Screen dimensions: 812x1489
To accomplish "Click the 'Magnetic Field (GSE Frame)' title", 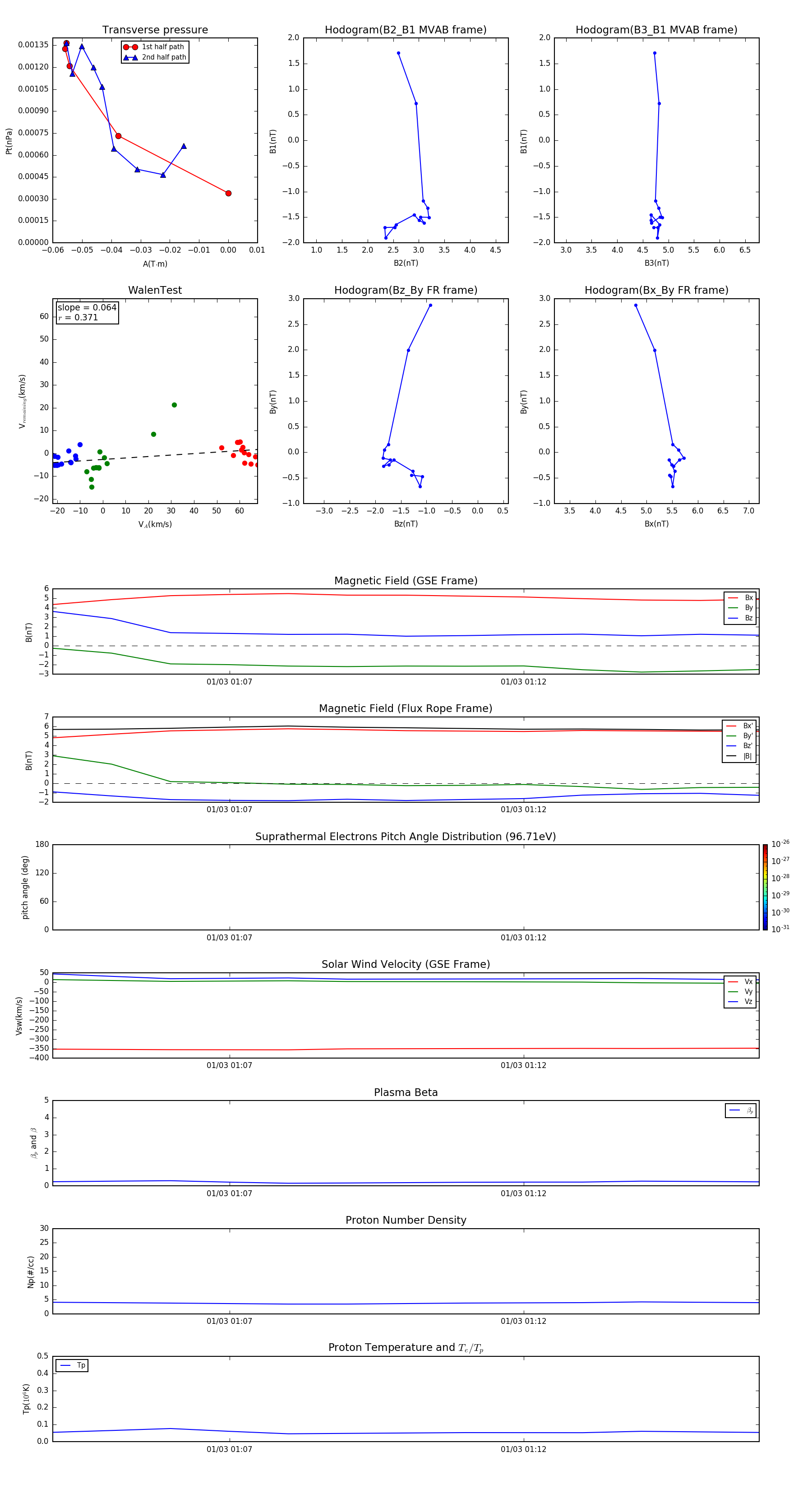I will click(406, 581).
